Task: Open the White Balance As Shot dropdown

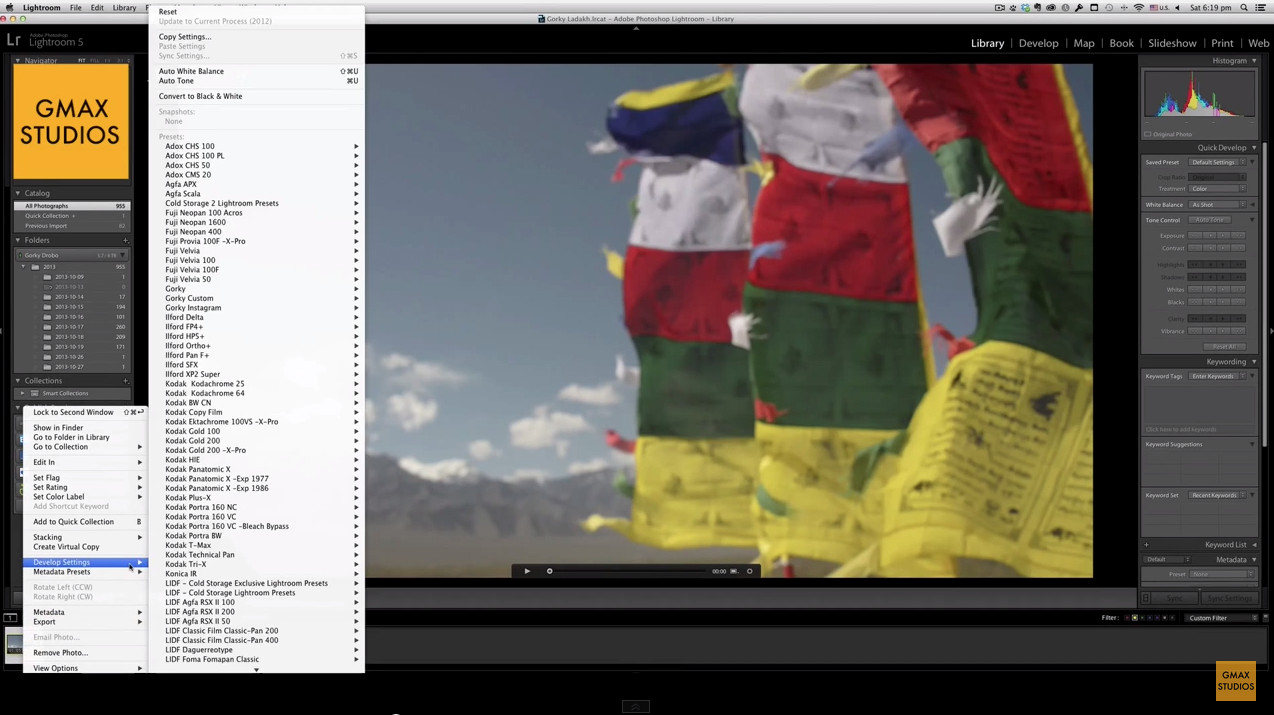Action: [x=1218, y=205]
